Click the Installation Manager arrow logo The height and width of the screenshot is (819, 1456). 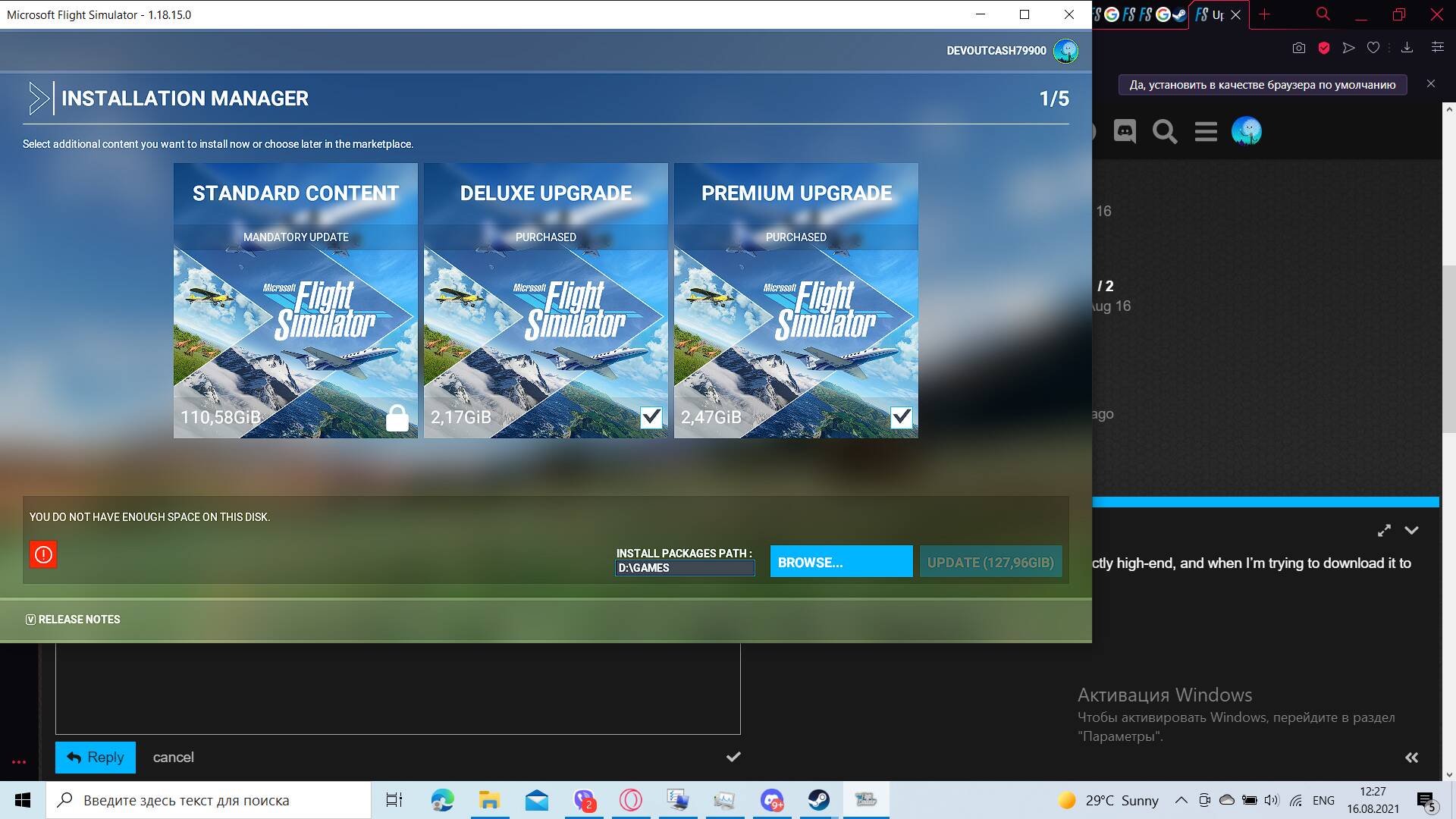[x=39, y=99]
